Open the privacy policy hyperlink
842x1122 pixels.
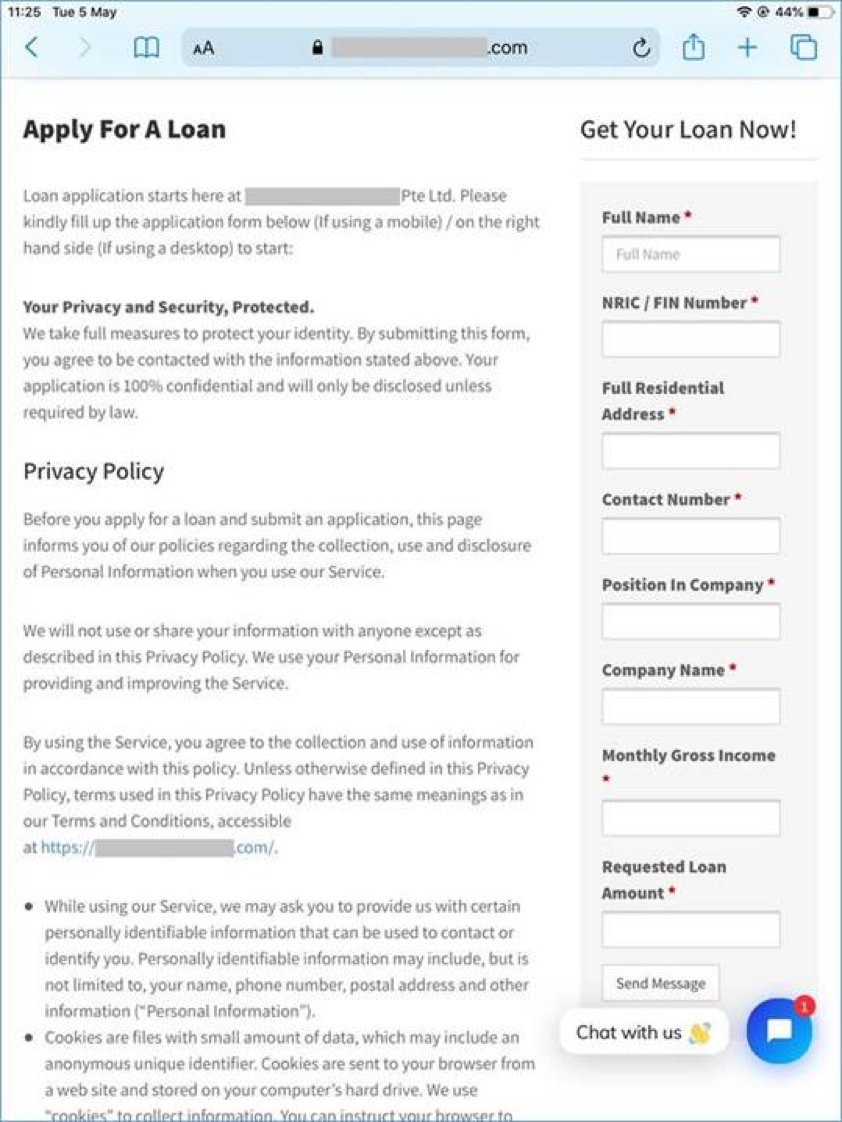160,847
